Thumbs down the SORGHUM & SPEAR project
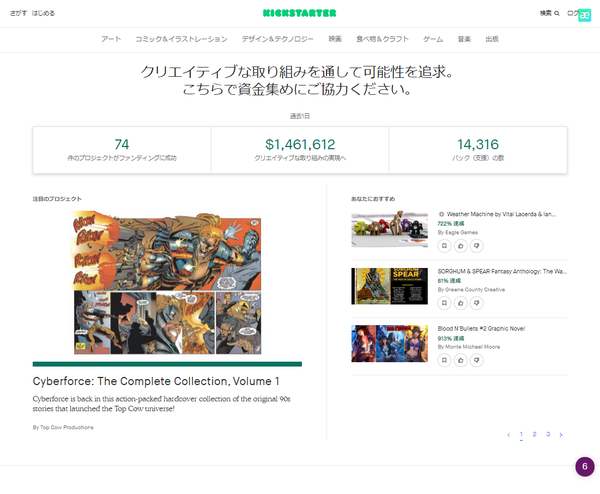Image resolution: width=600 pixels, height=494 pixels. pyautogui.click(x=477, y=303)
